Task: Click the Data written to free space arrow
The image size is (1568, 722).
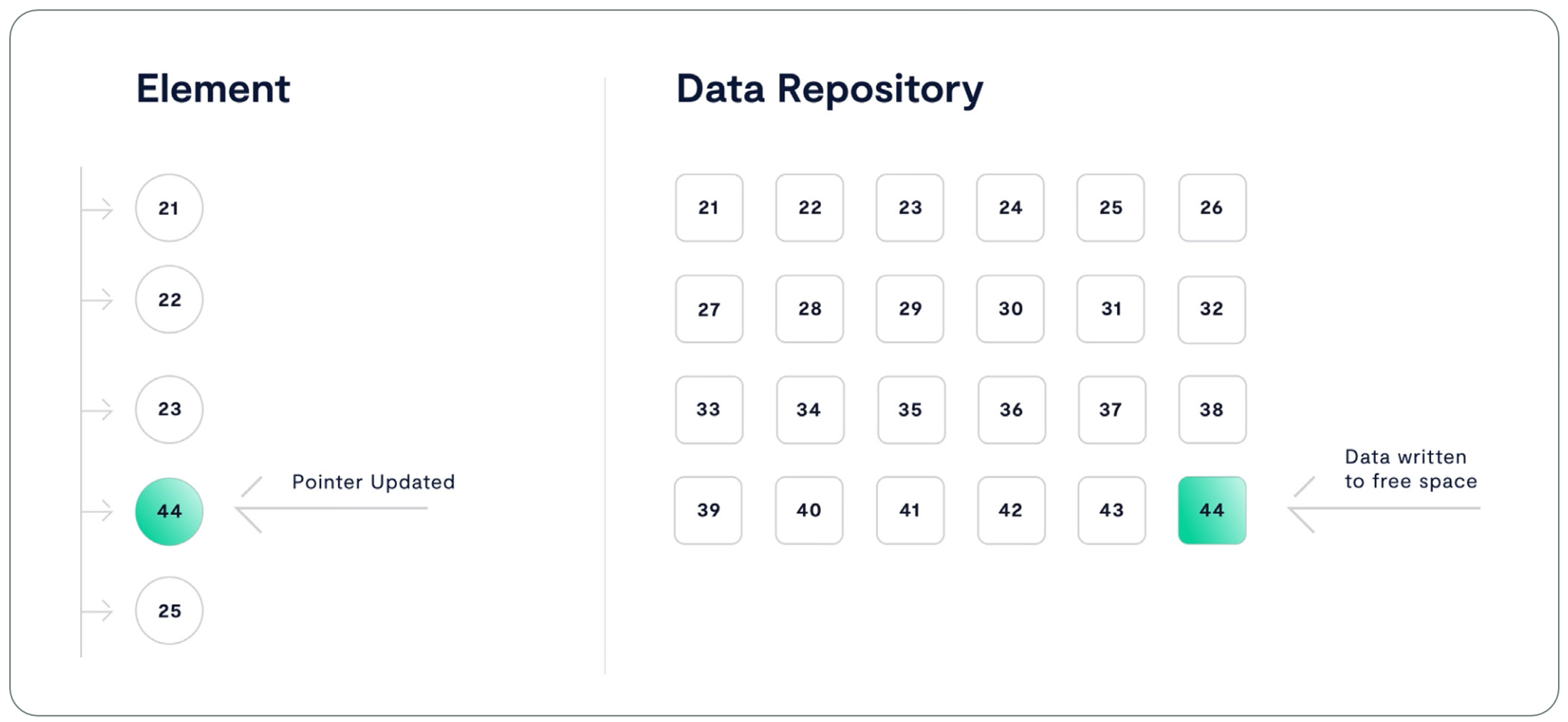Action: click(1383, 509)
